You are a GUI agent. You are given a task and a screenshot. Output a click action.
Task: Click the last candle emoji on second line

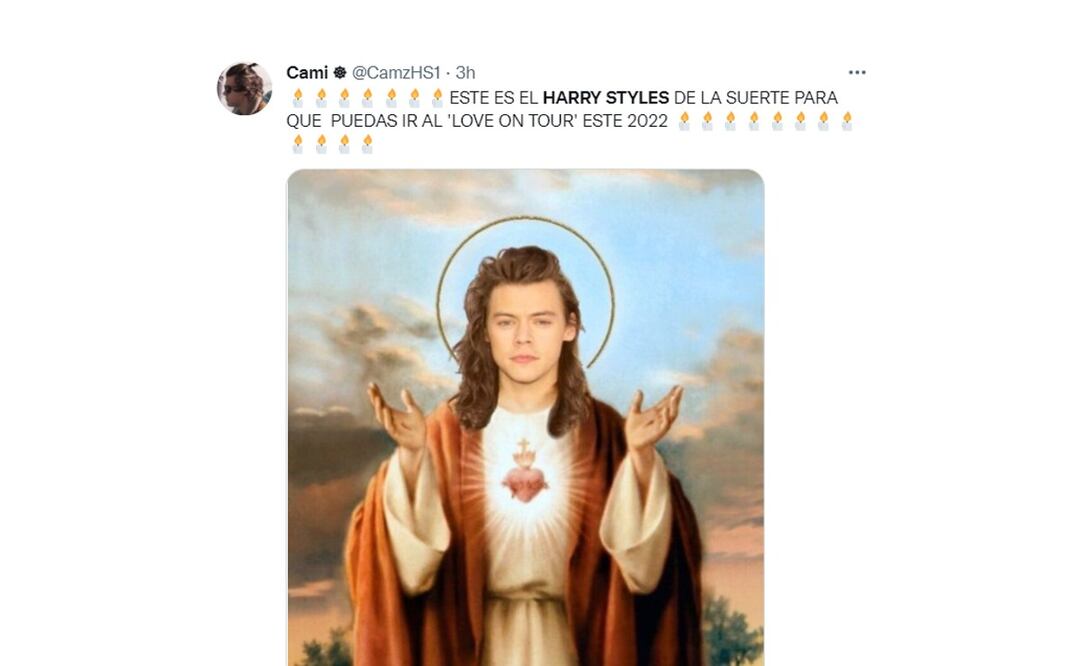pos(847,121)
